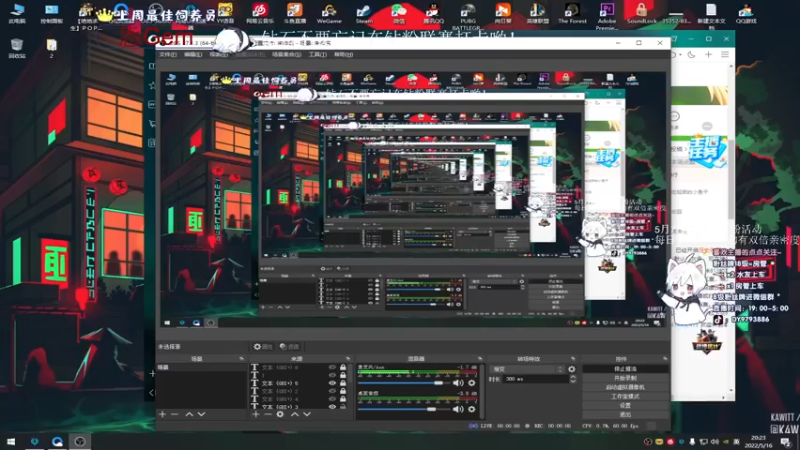
Task: Click volume icon in system tray
Action: [x=714, y=442]
